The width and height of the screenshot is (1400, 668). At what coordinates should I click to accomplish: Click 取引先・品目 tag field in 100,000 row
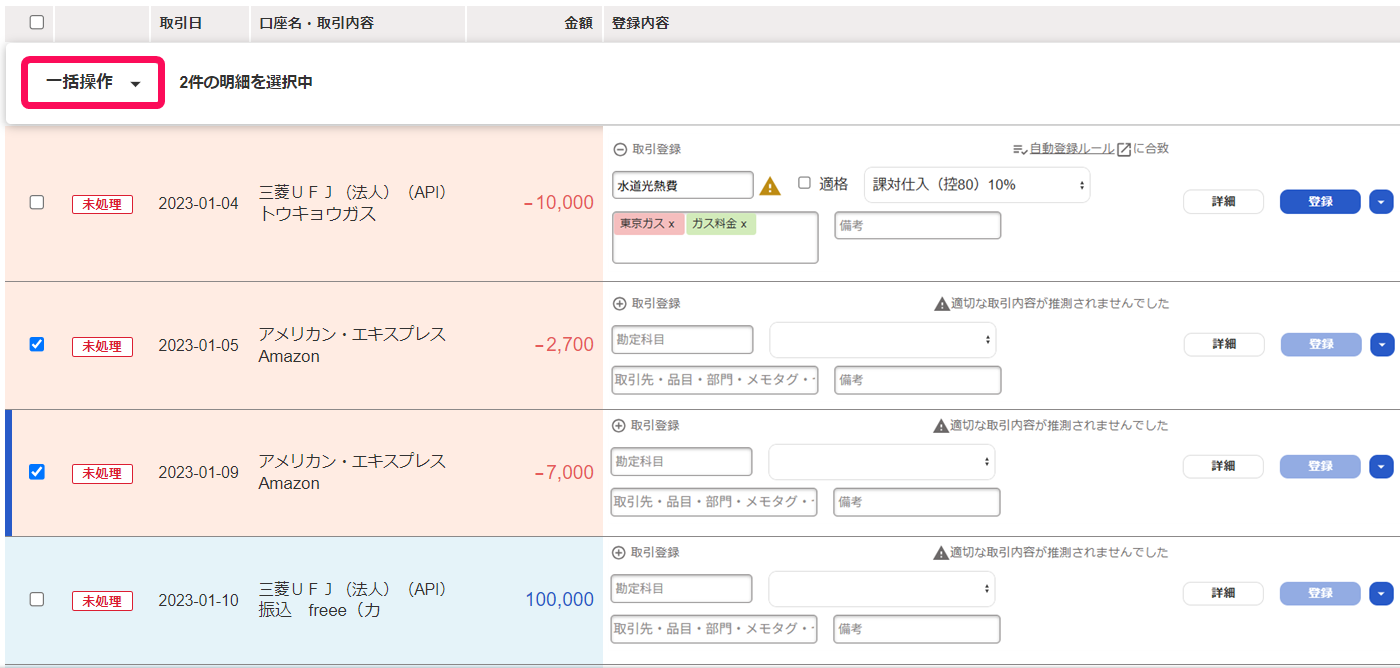click(714, 629)
